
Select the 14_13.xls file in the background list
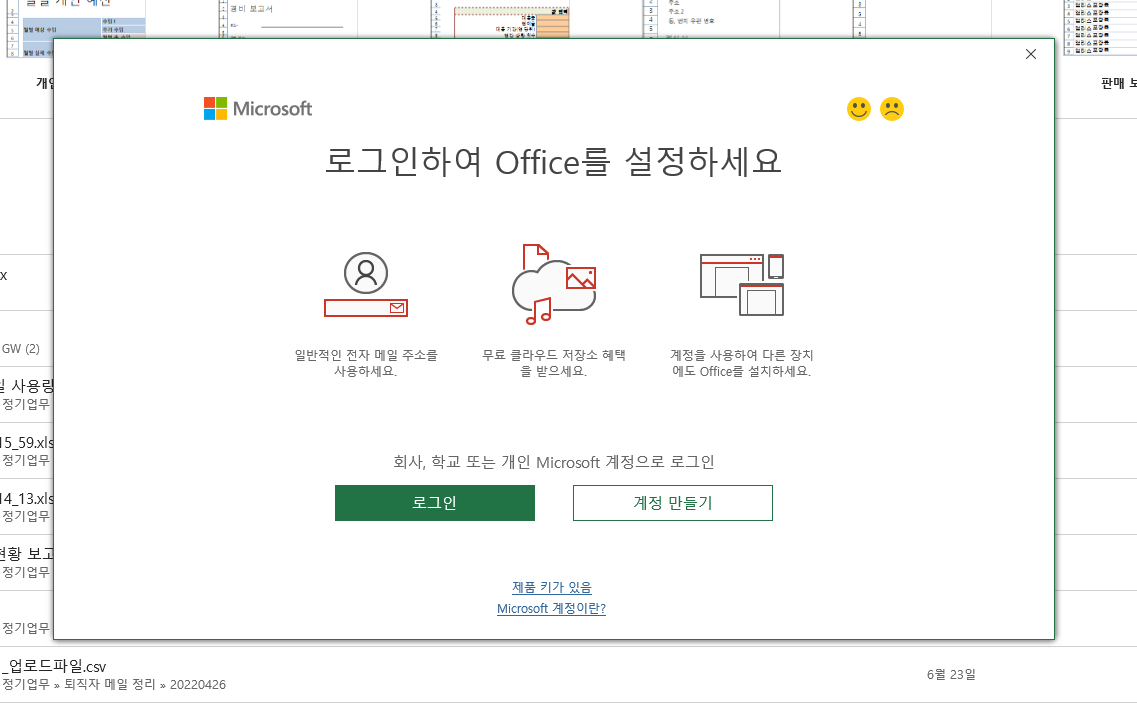click(x=27, y=499)
